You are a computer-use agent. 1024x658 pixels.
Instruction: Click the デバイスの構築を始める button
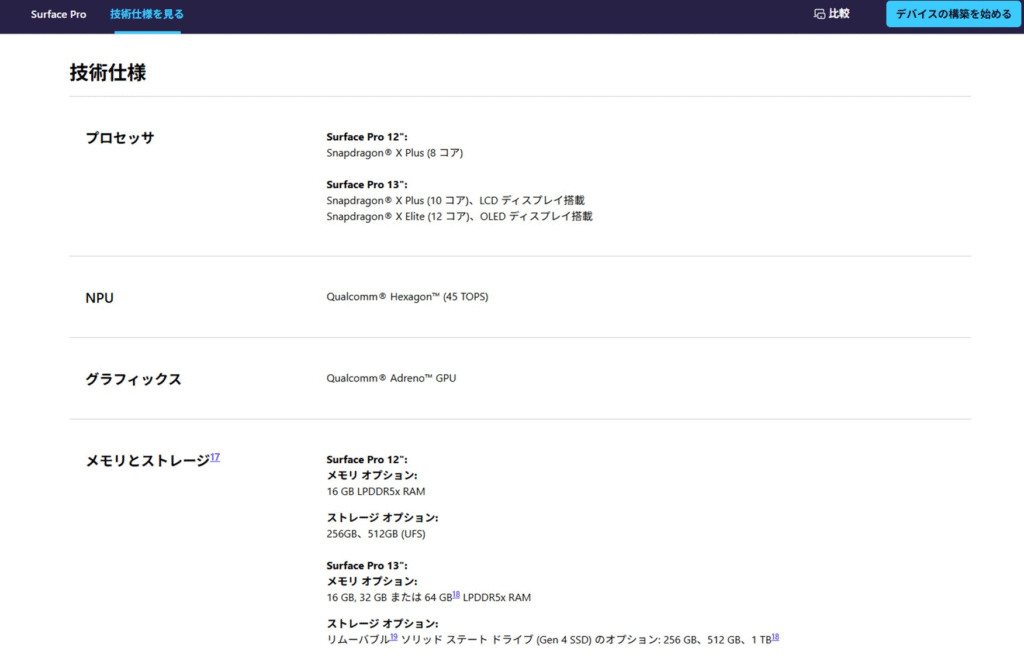(953, 14)
